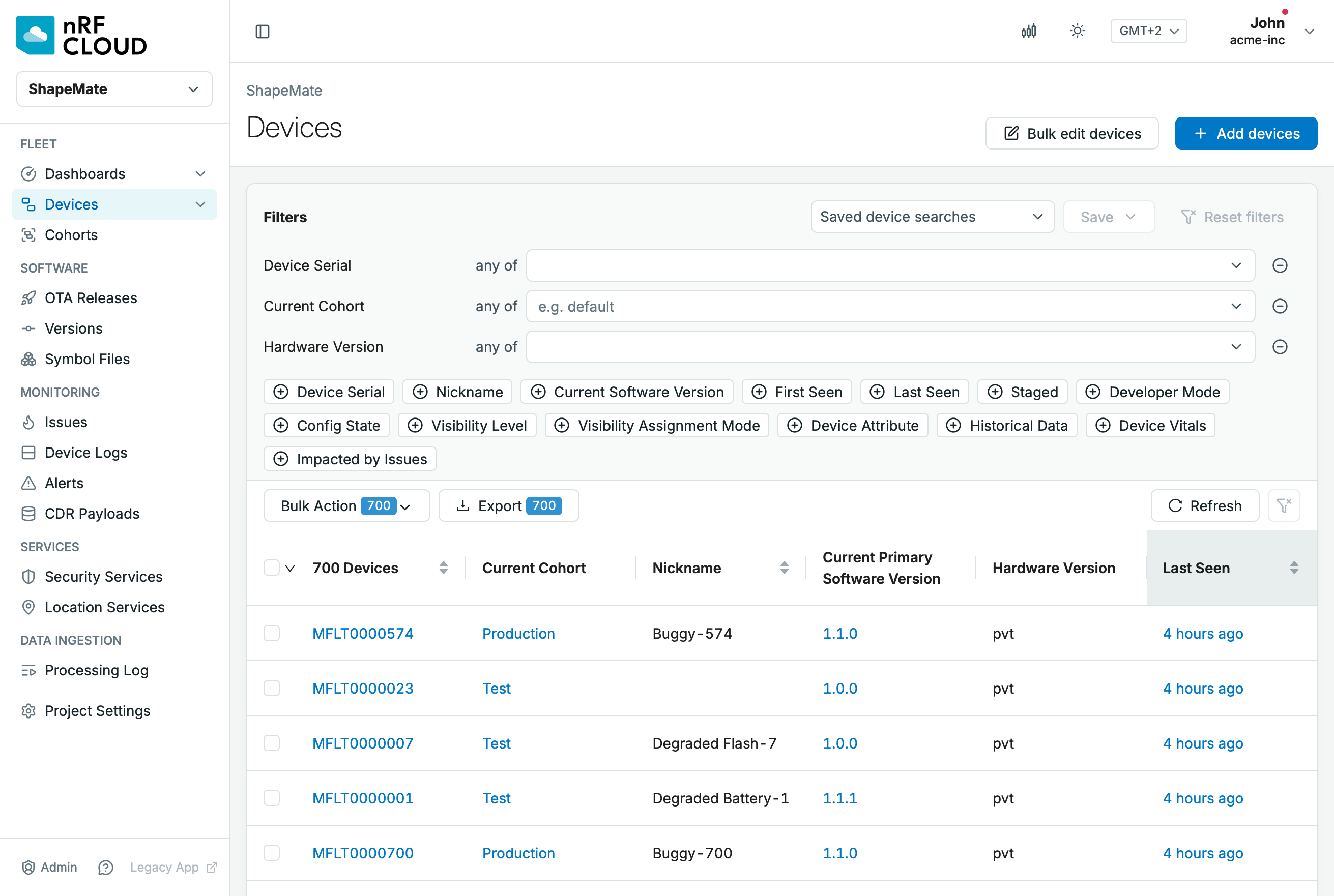Open the help question-bubble icon

(106, 868)
